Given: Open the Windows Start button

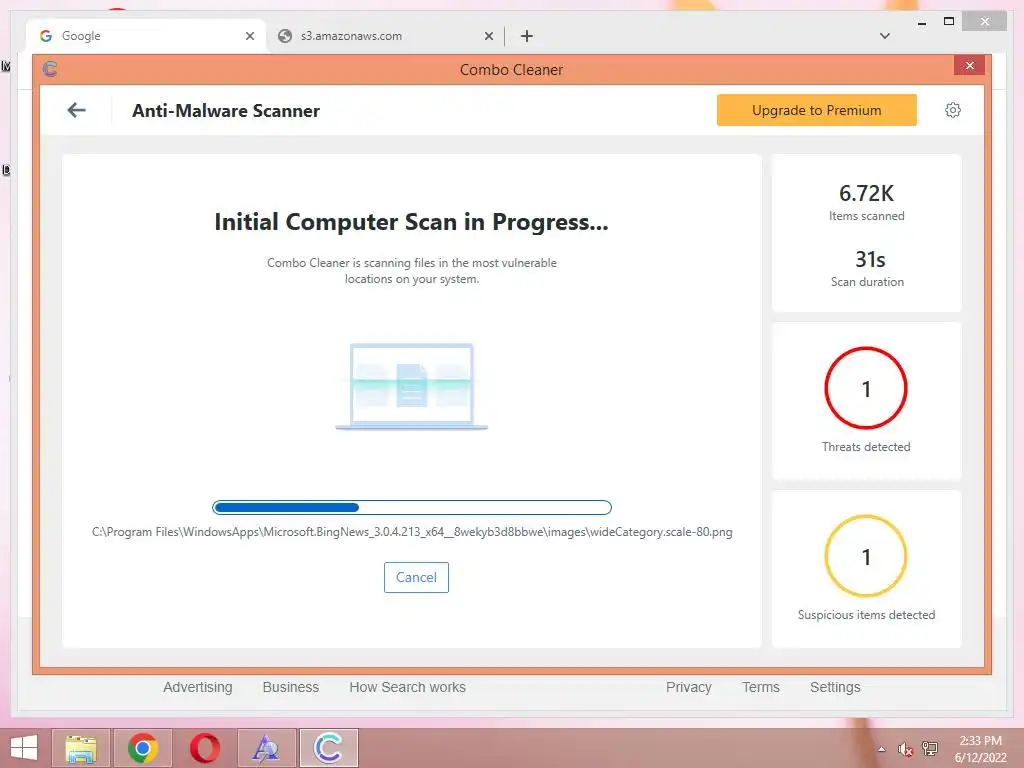Looking at the screenshot, I should [x=24, y=748].
